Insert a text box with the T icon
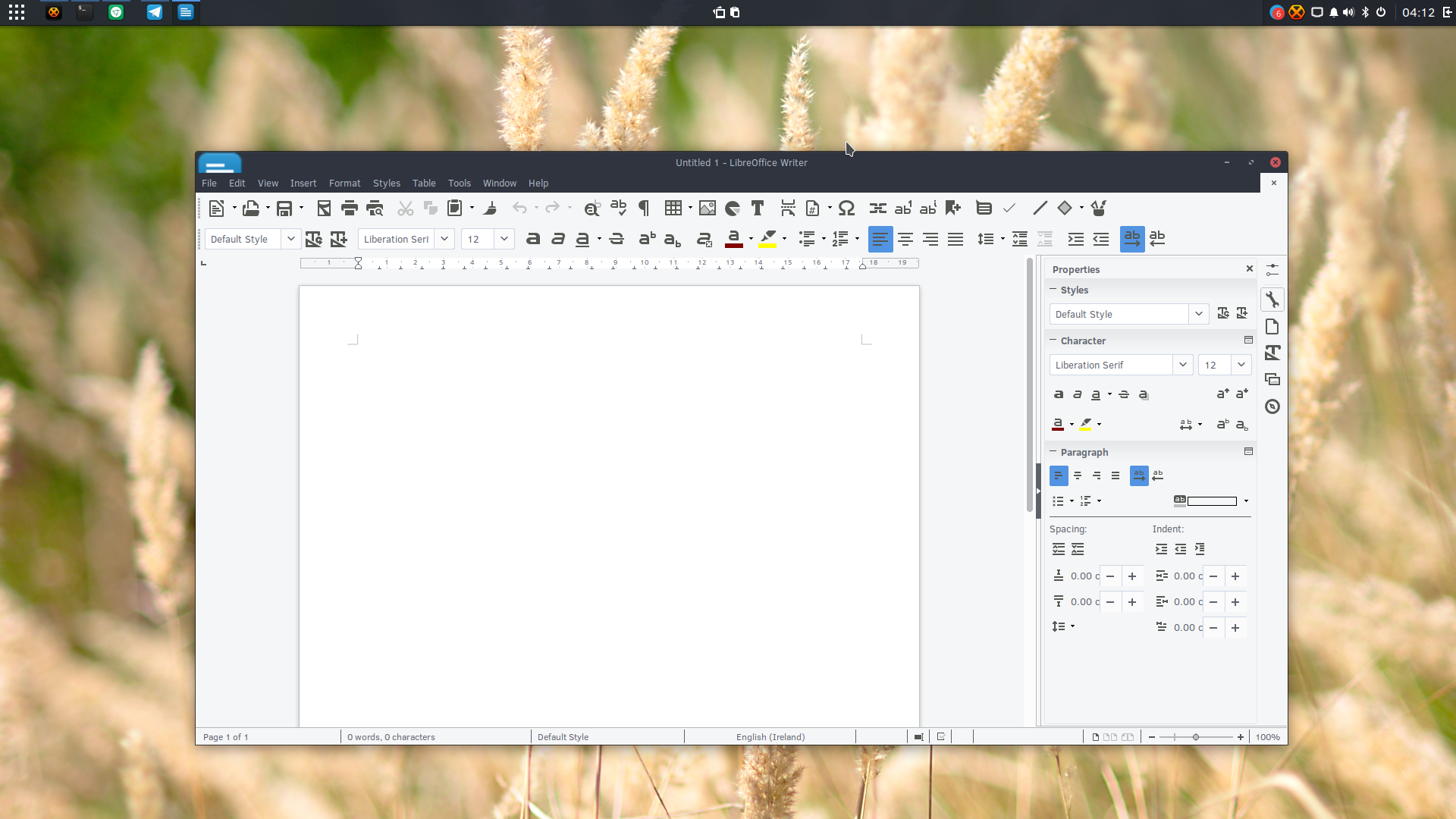 point(757,208)
